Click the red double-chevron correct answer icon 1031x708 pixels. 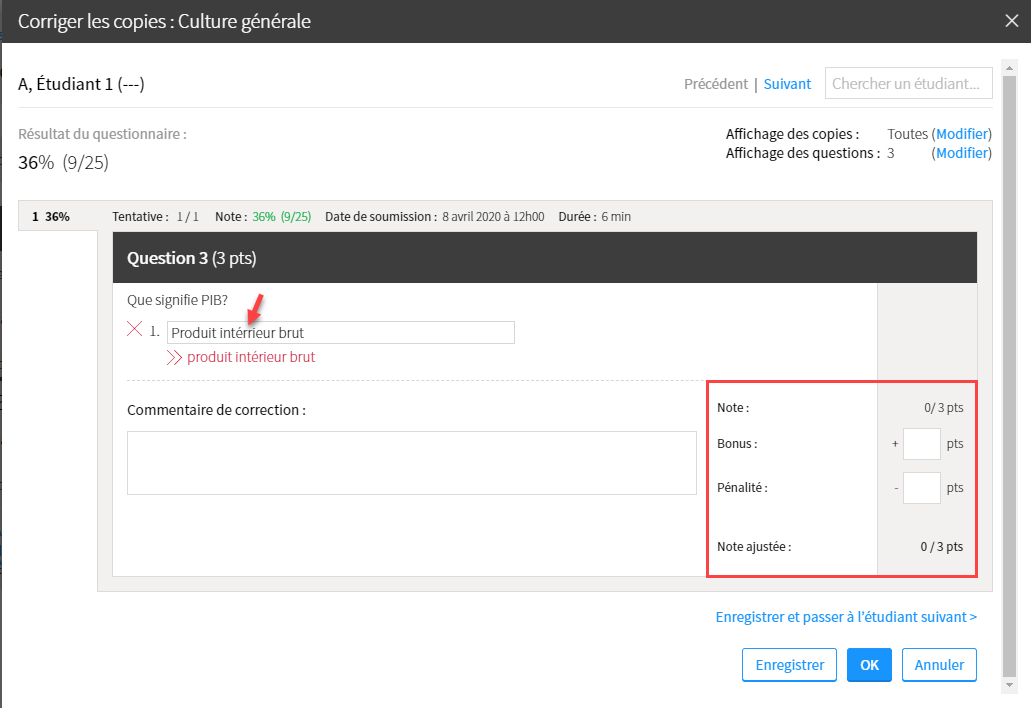(x=174, y=357)
